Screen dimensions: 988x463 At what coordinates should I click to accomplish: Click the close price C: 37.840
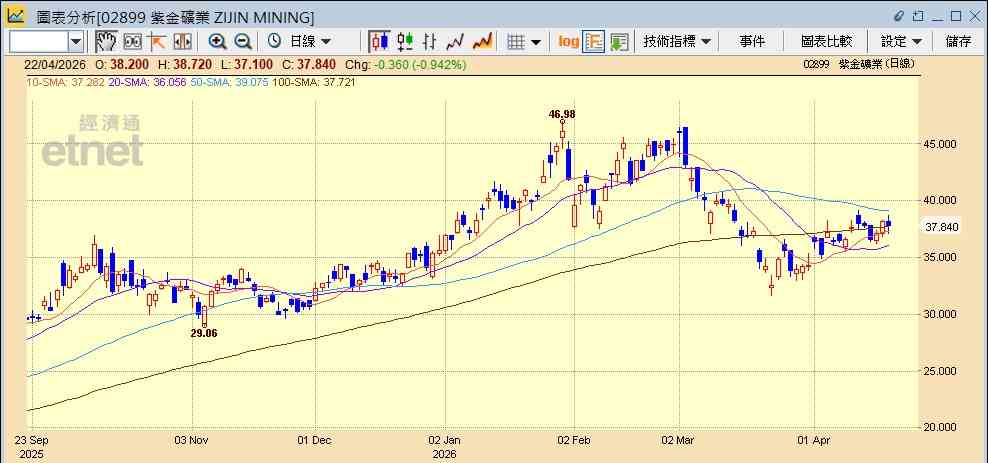(x=309, y=64)
